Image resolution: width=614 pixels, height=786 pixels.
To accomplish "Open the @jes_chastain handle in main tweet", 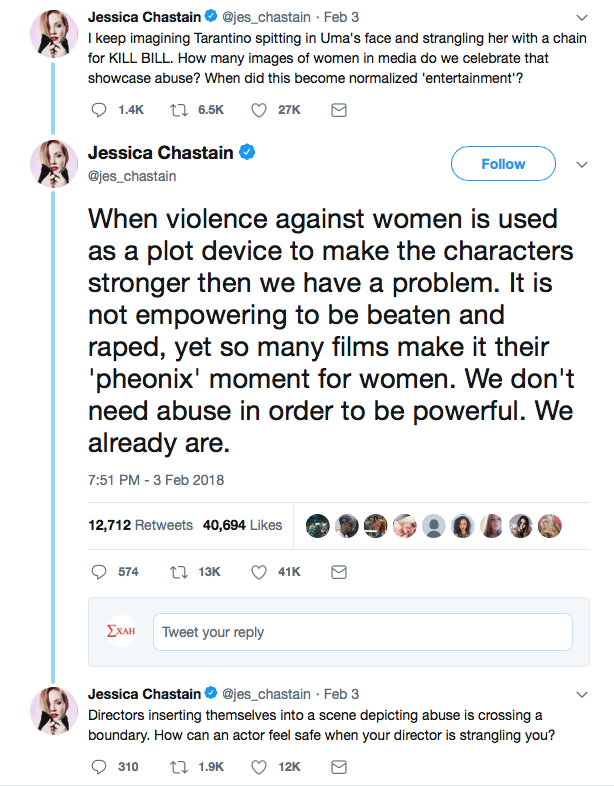I will pyautogui.click(x=132, y=176).
